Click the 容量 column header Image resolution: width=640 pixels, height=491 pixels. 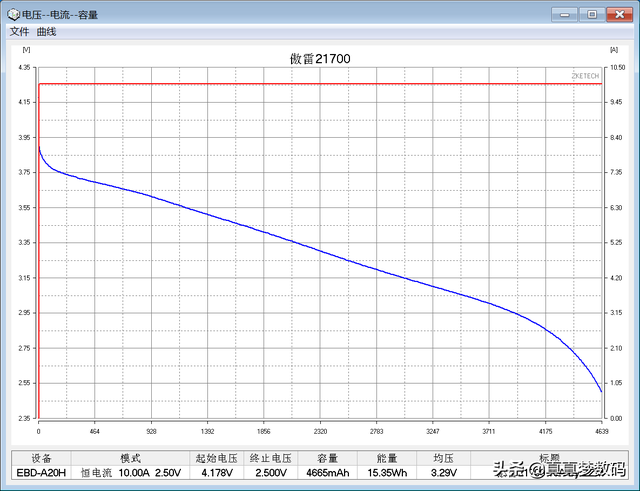click(x=327, y=458)
